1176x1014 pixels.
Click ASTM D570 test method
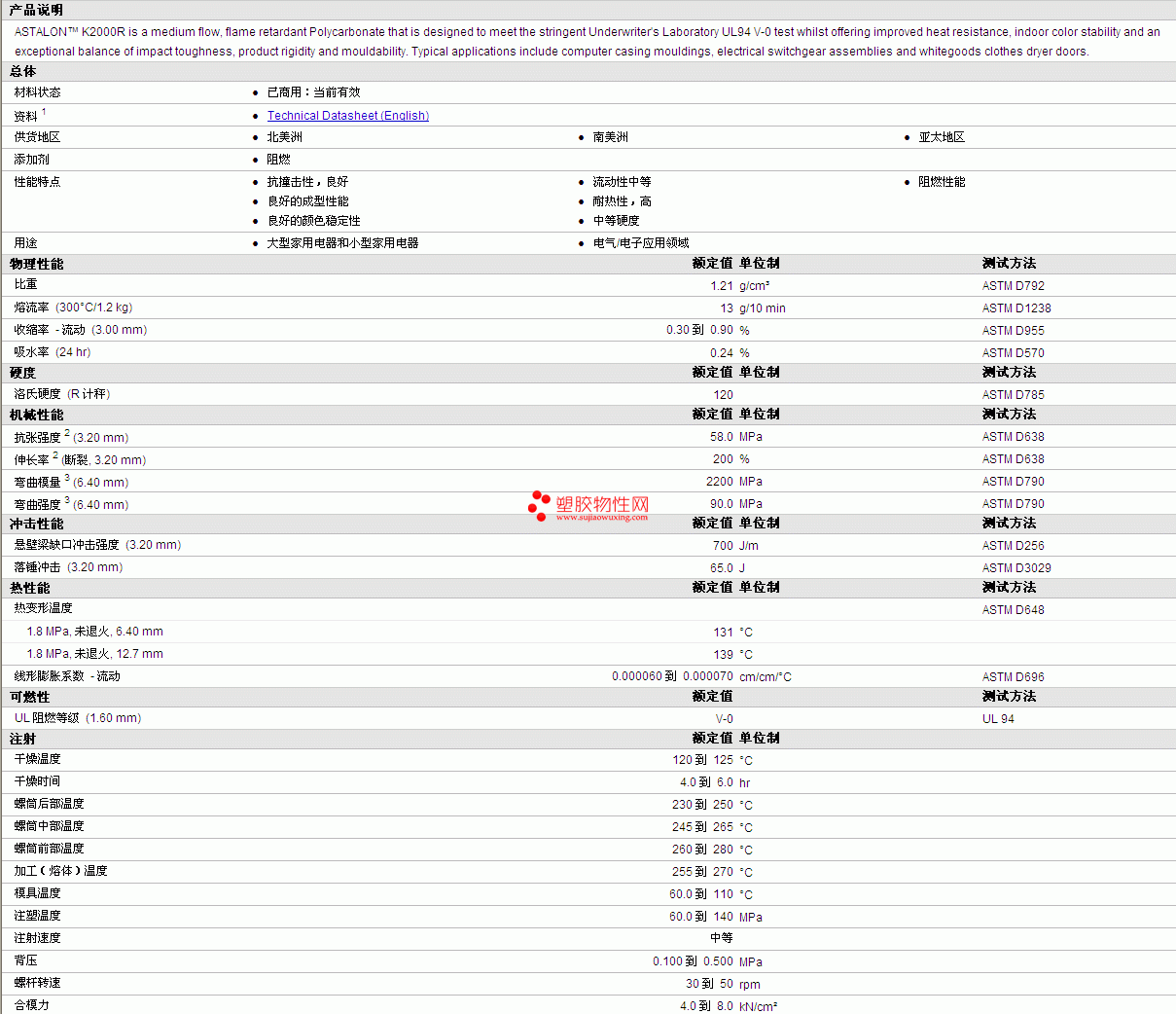pyautogui.click(x=1014, y=353)
